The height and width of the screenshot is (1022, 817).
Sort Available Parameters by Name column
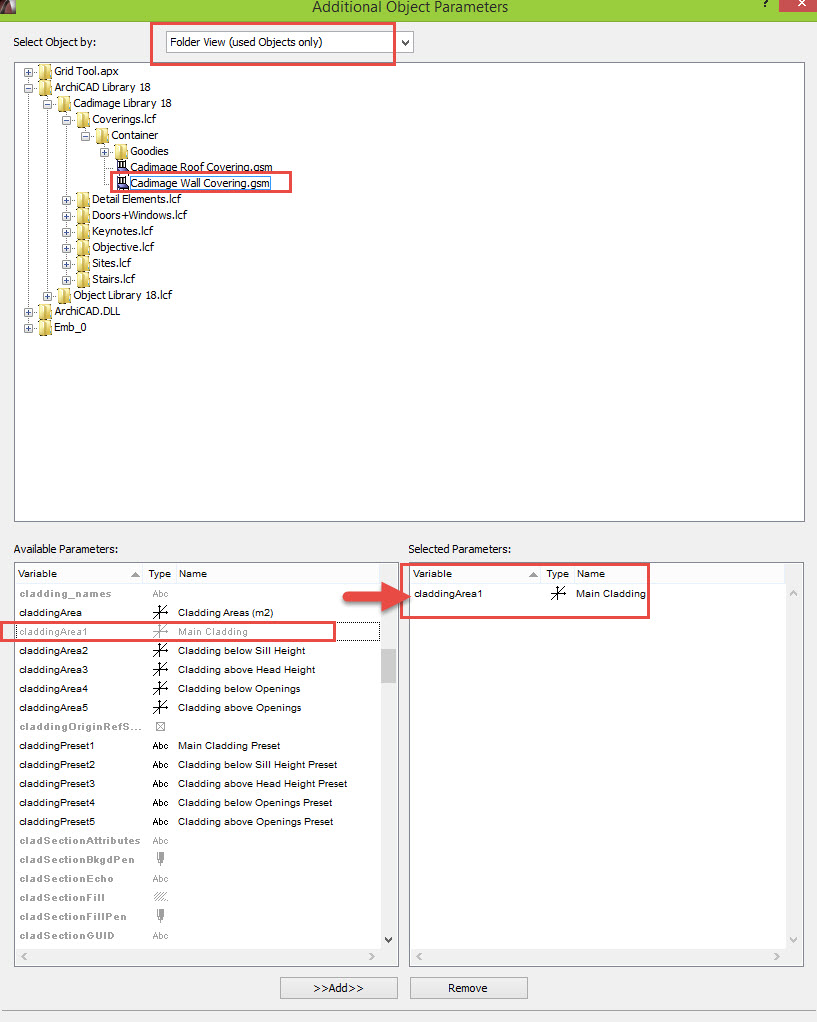(x=278, y=574)
